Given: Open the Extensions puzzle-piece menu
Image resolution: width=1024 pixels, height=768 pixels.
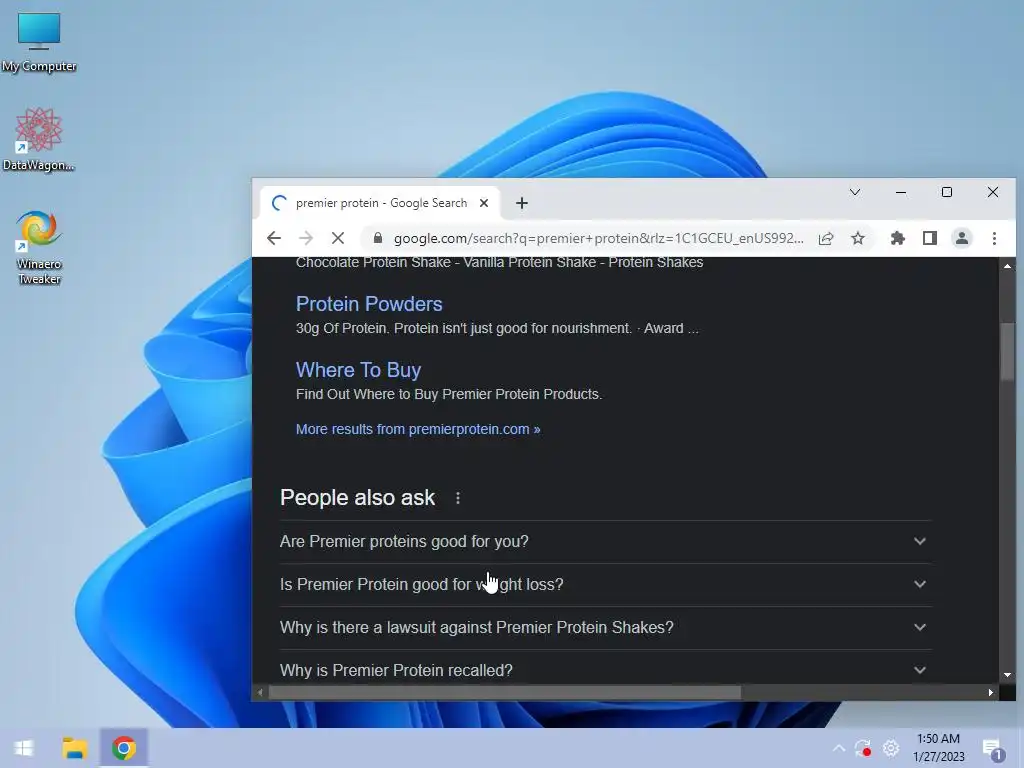Looking at the screenshot, I should 898,238.
